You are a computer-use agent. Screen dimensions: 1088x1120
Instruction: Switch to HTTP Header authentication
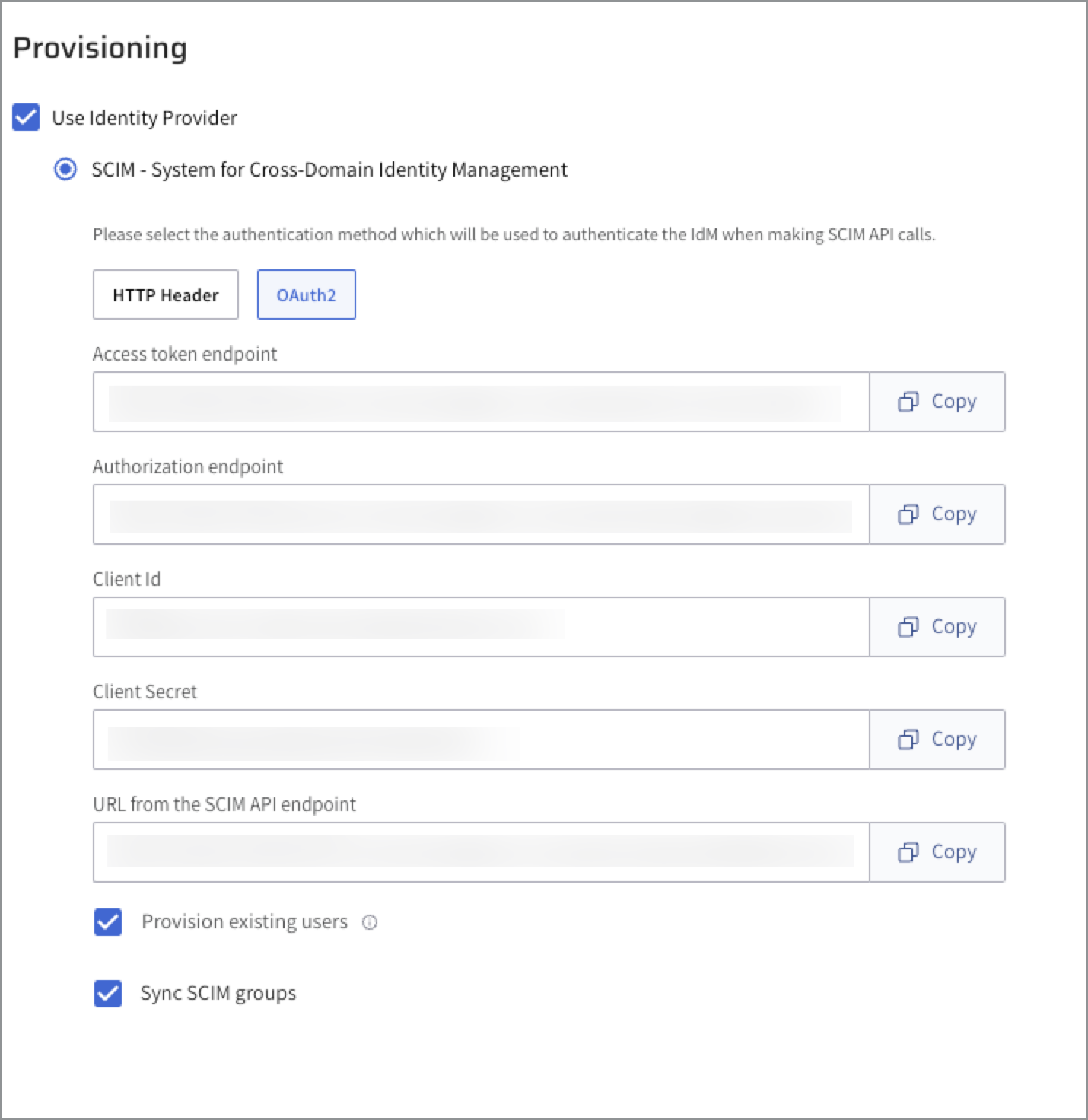[165, 294]
